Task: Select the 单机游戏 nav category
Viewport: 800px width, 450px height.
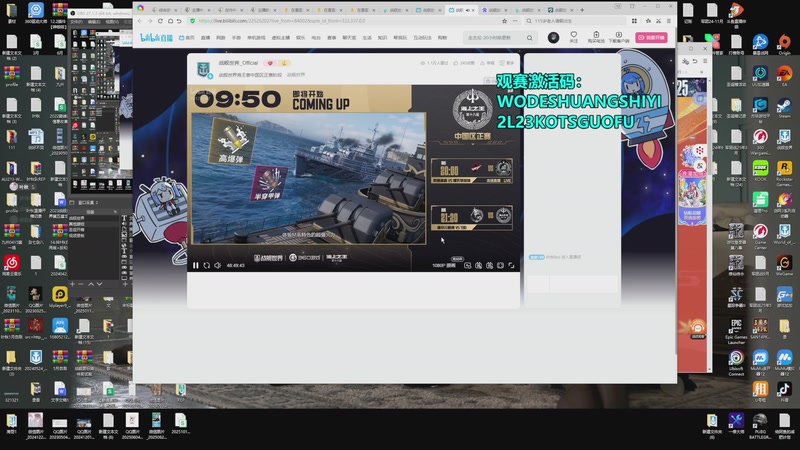Action: click(256, 38)
